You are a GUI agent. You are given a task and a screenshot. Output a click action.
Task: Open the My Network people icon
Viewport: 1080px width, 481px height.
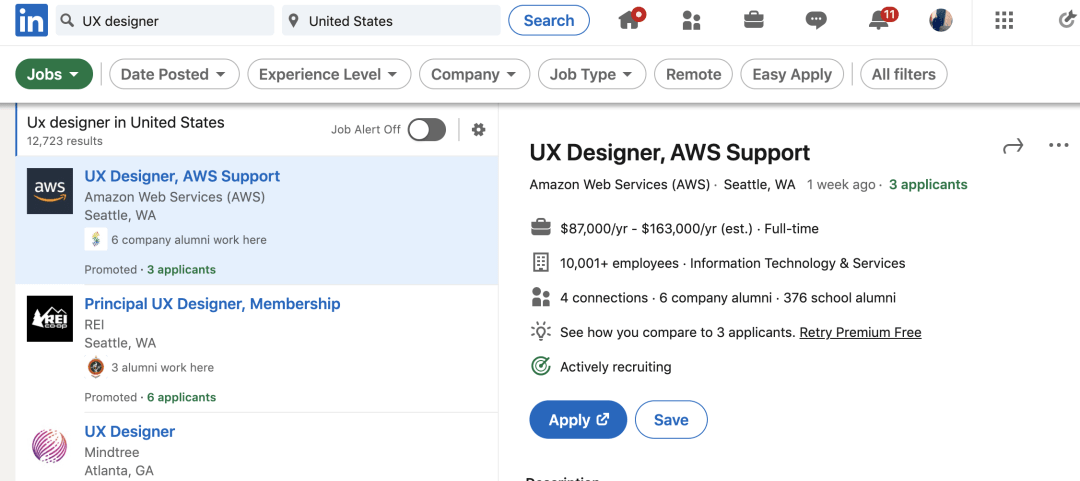pos(691,21)
